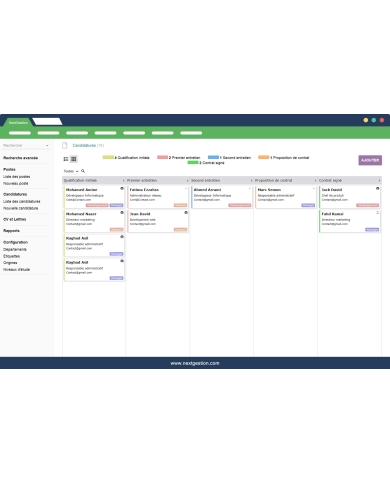
Task: Click the corner mark on Marc Simon card
Action: click(x=314, y=188)
